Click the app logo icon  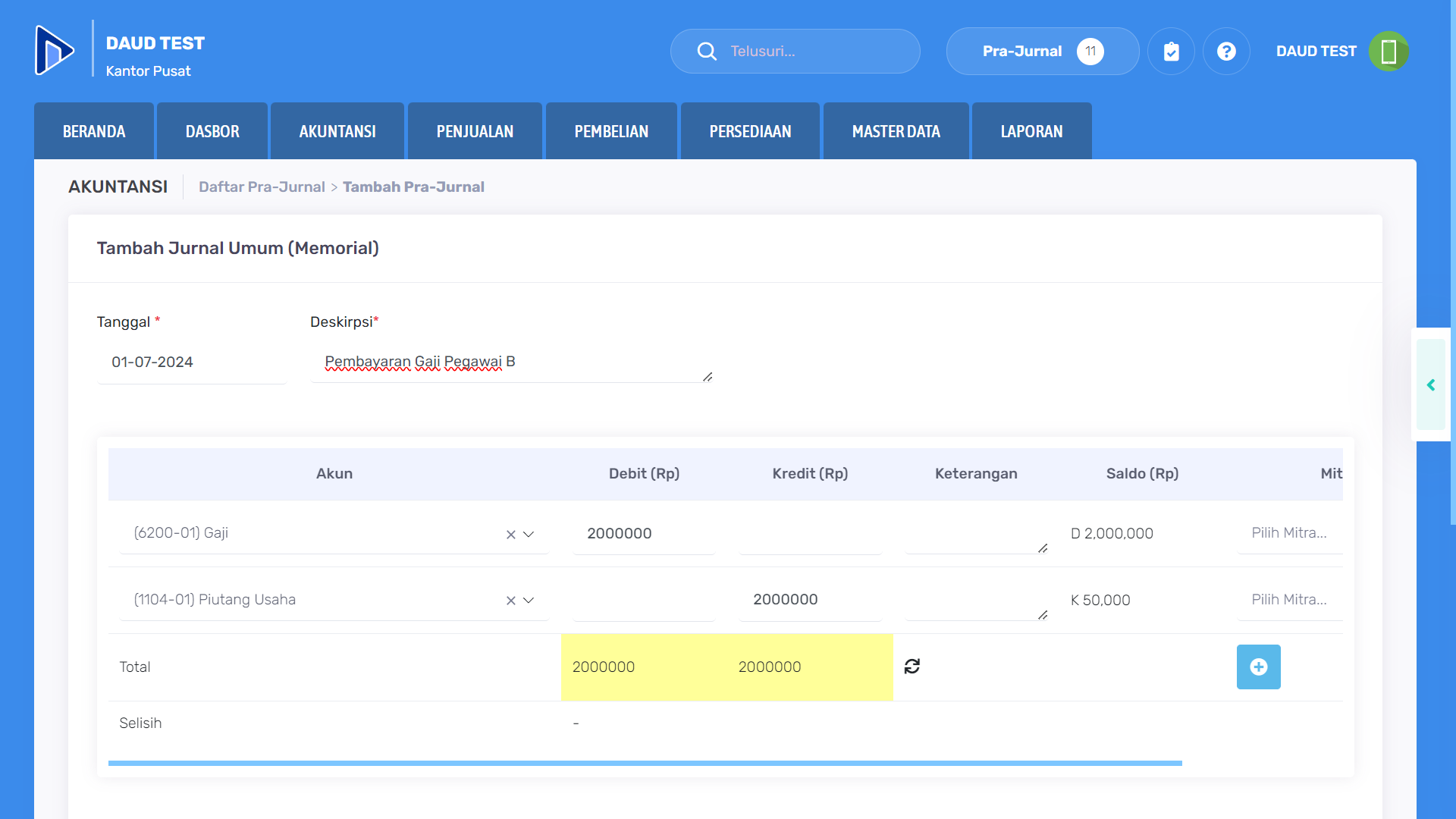point(55,50)
